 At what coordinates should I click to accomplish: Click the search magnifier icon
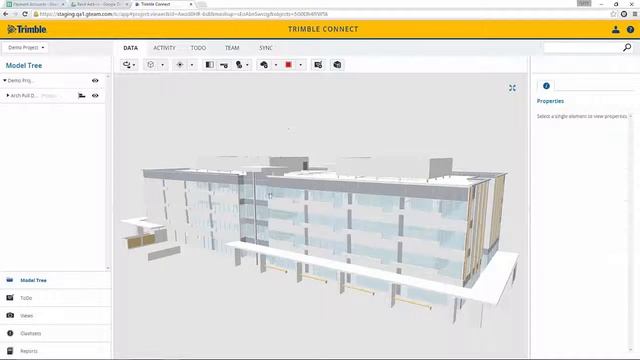(627, 48)
